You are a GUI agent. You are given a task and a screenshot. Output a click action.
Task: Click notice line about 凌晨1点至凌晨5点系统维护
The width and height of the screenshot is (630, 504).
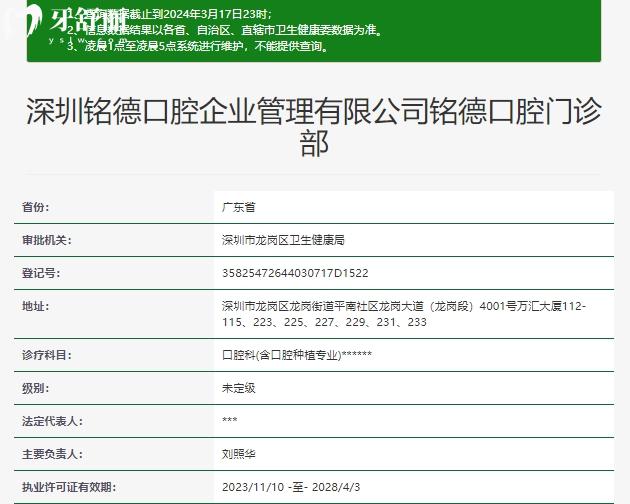(x=198, y=46)
